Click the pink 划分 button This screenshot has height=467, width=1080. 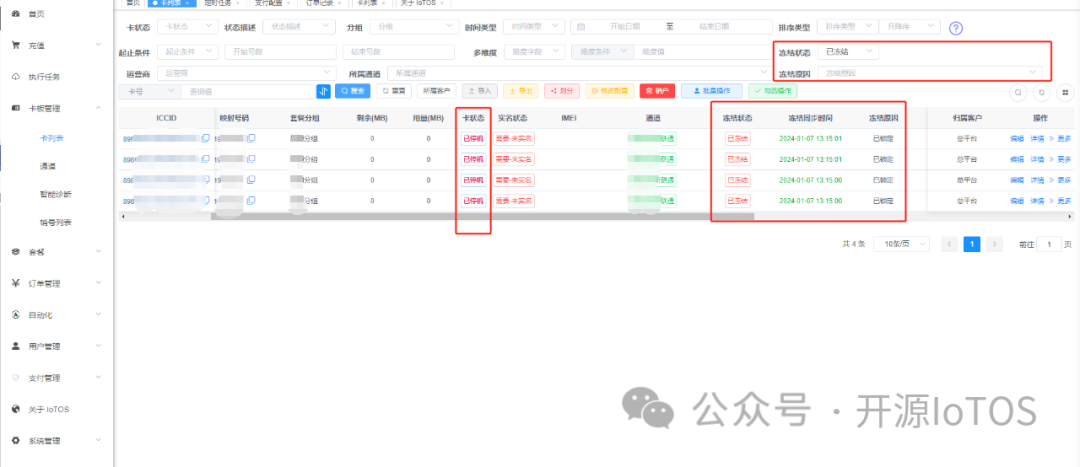tap(562, 91)
